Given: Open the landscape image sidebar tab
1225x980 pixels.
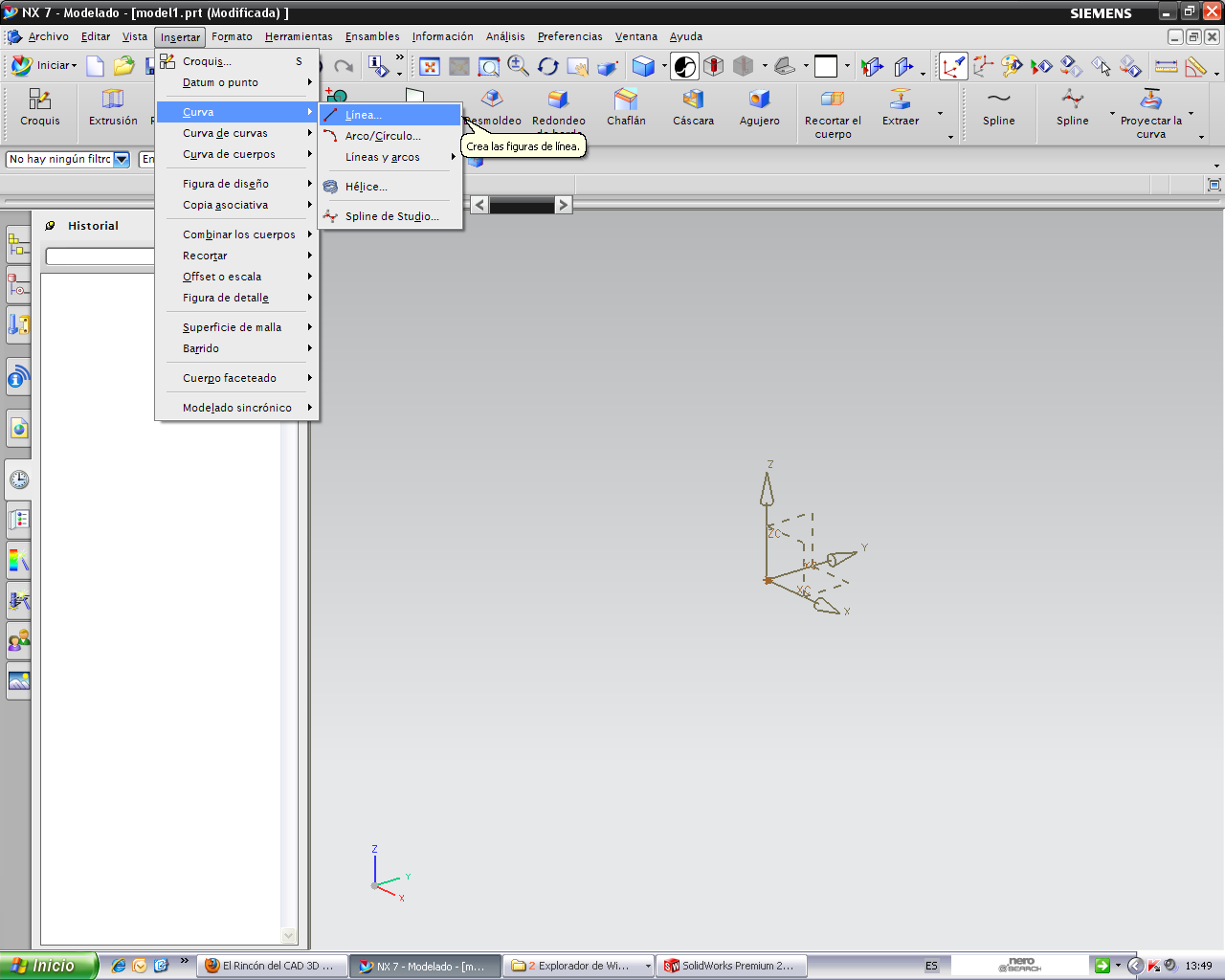Looking at the screenshot, I should click(x=18, y=680).
